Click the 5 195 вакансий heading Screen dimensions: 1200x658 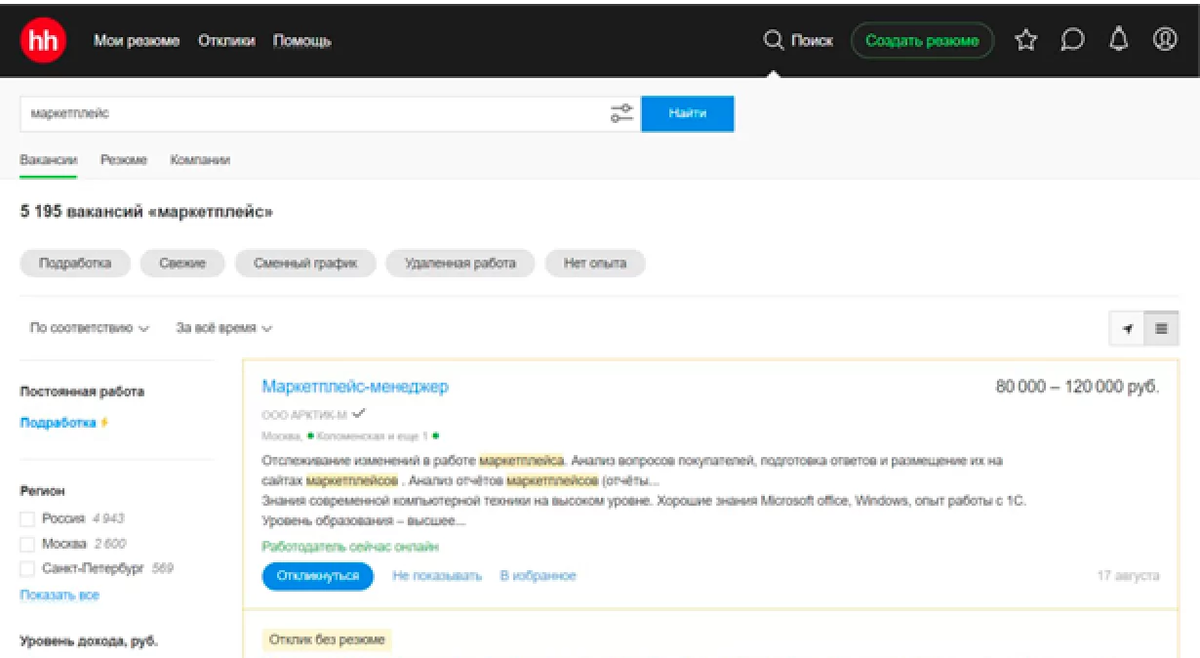(x=146, y=212)
